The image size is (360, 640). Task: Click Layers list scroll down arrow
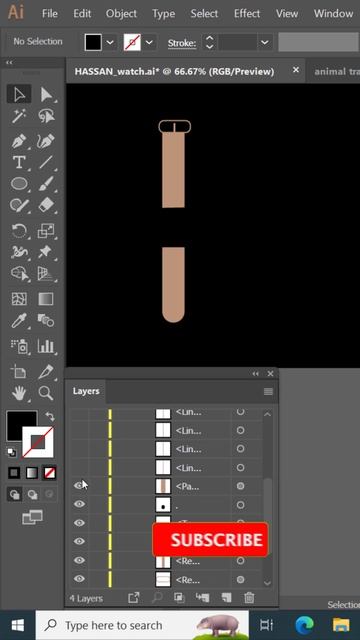[x=267, y=583]
